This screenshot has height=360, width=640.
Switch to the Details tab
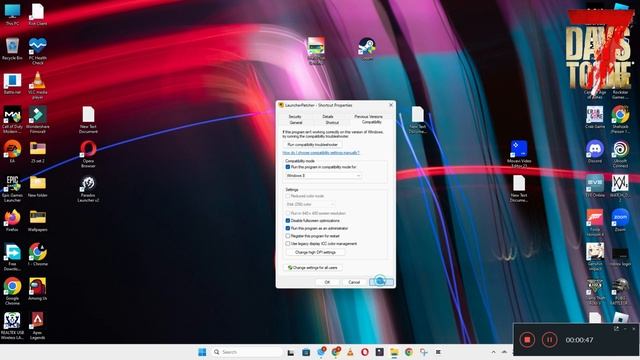click(x=328, y=116)
